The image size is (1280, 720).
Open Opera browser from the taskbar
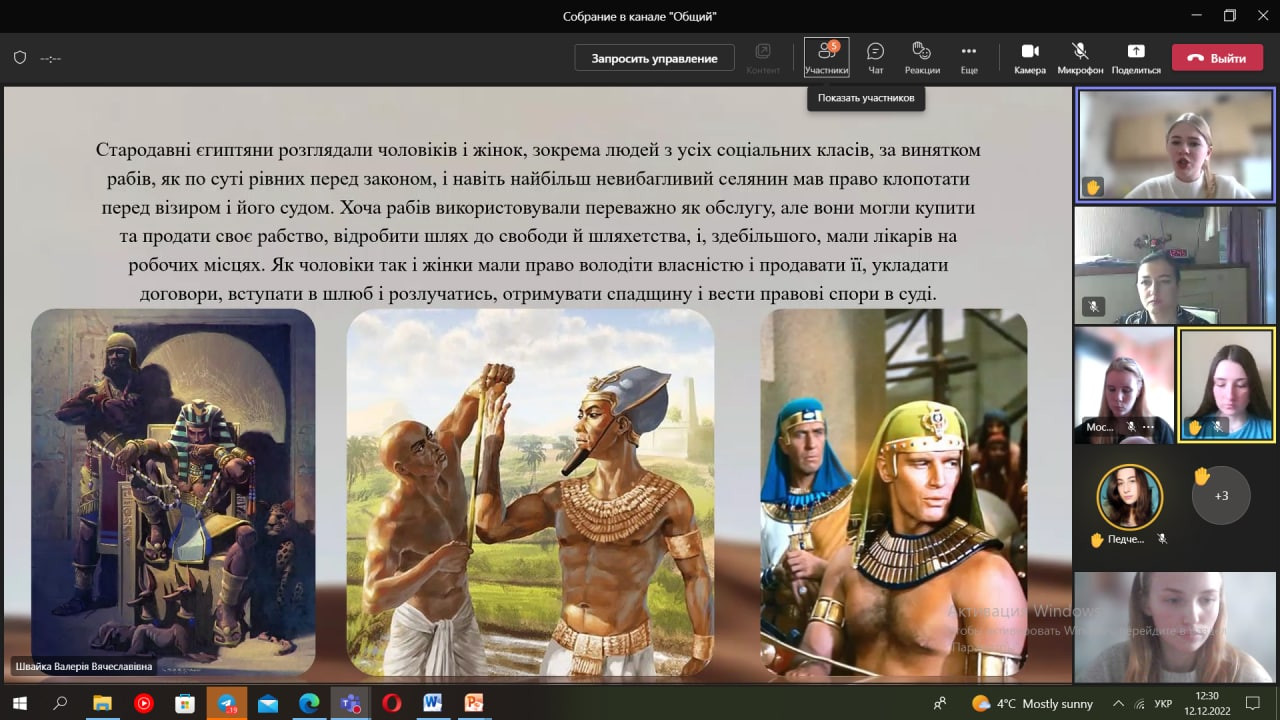click(391, 703)
